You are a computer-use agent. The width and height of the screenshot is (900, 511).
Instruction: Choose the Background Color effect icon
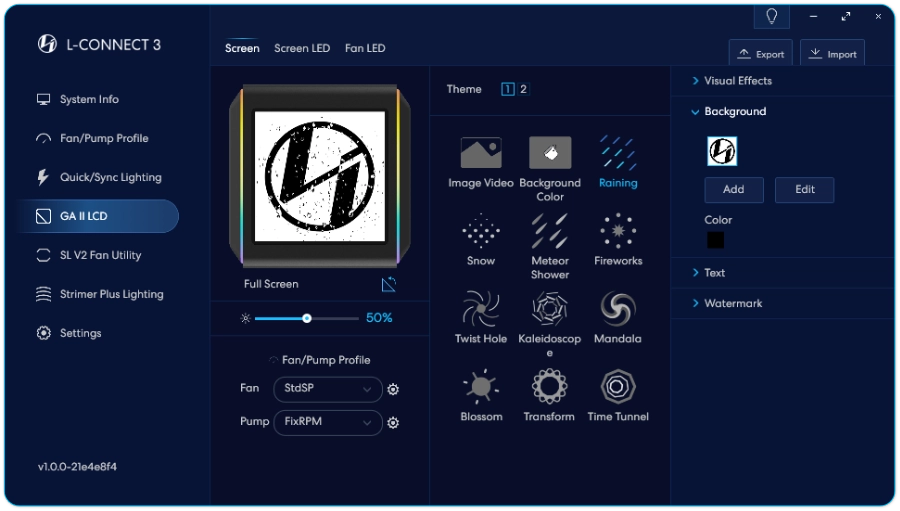point(550,153)
